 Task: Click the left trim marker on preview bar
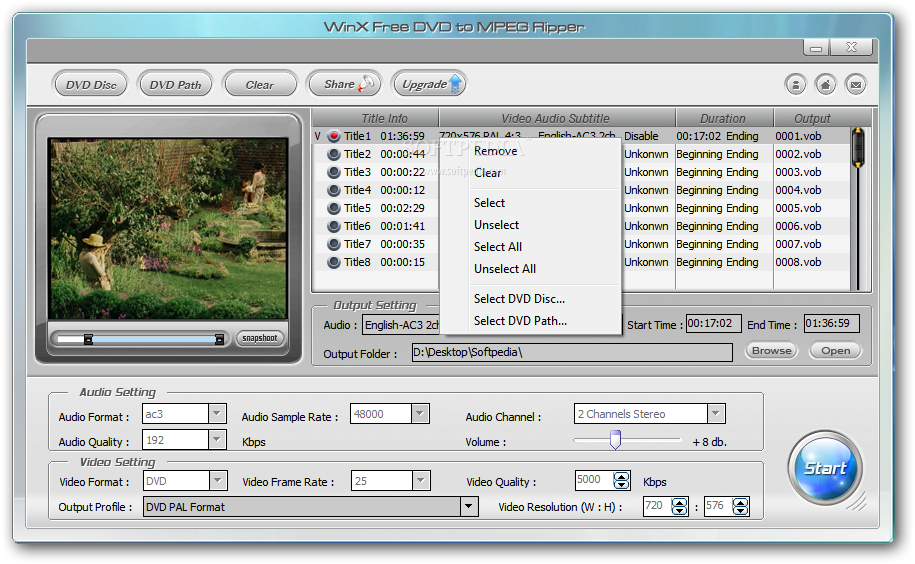(x=88, y=339)
